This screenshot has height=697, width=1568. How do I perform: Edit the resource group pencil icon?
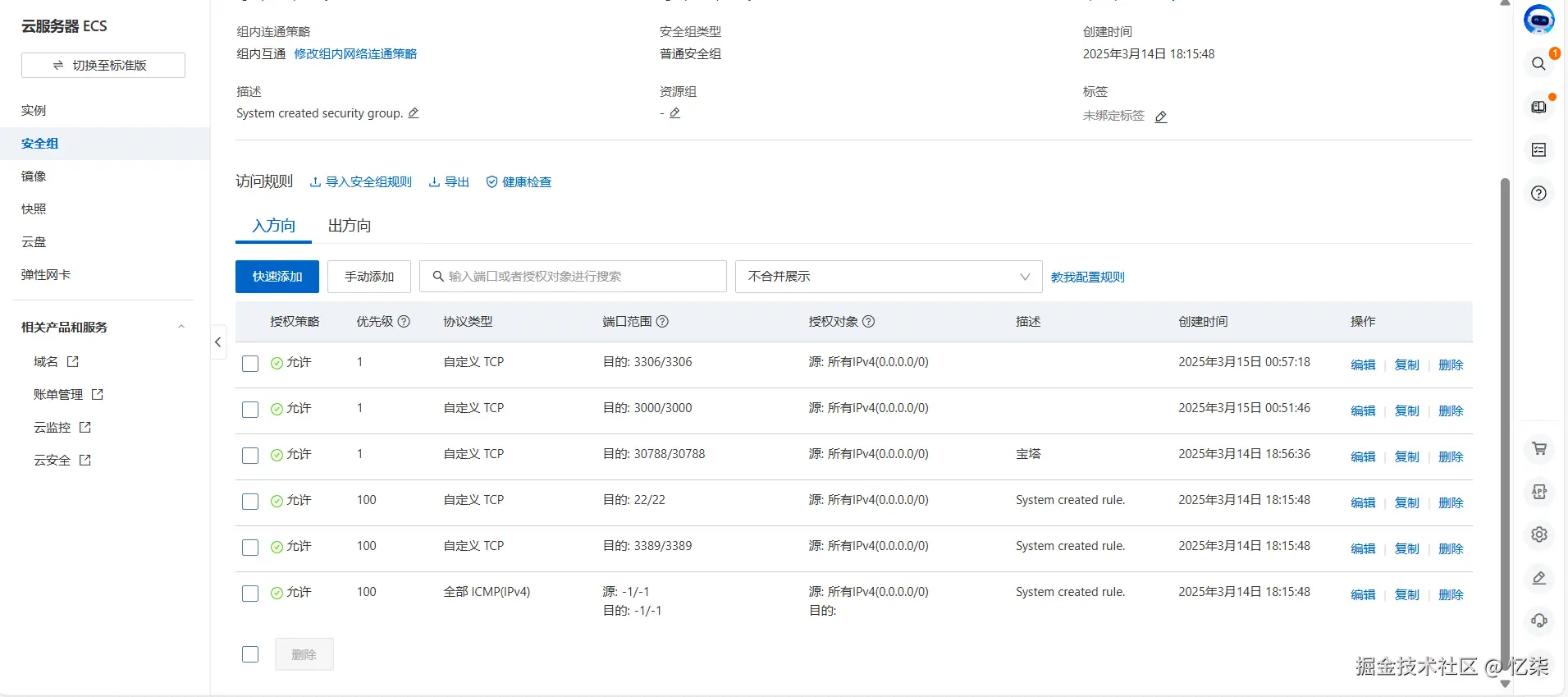coord(674,113)
